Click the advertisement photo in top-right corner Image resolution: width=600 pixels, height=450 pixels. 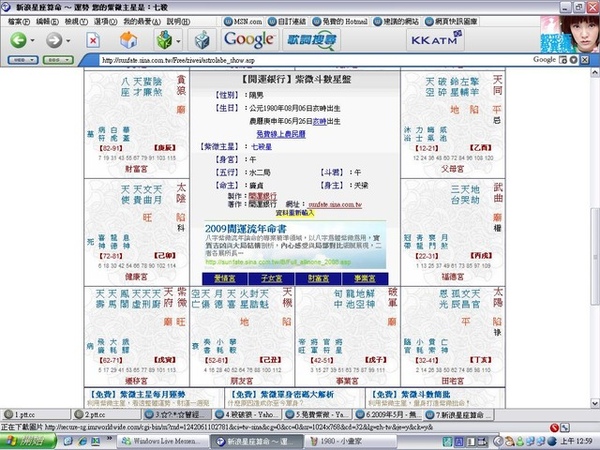(570, 34)
